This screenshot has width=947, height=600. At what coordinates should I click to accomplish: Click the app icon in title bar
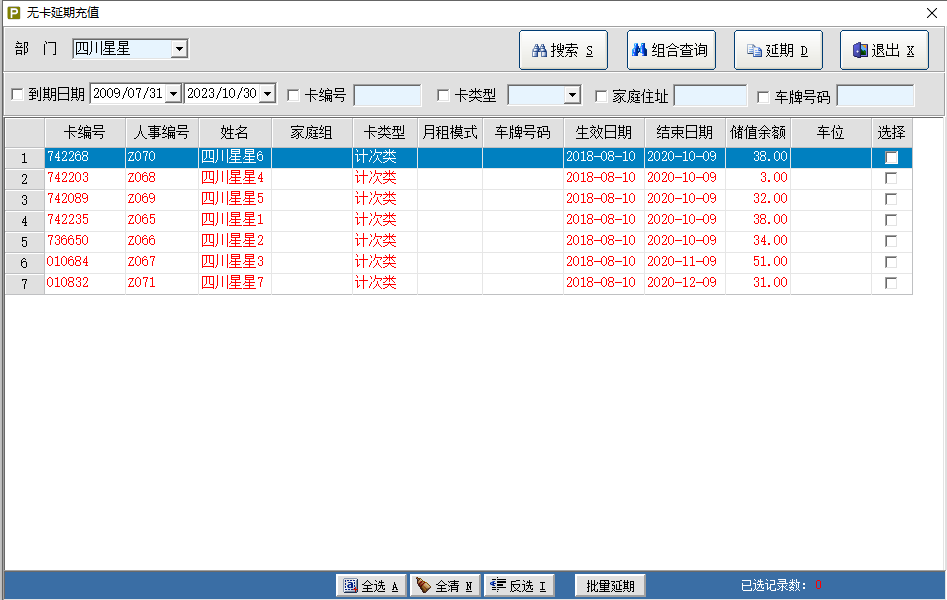point(13,13)
